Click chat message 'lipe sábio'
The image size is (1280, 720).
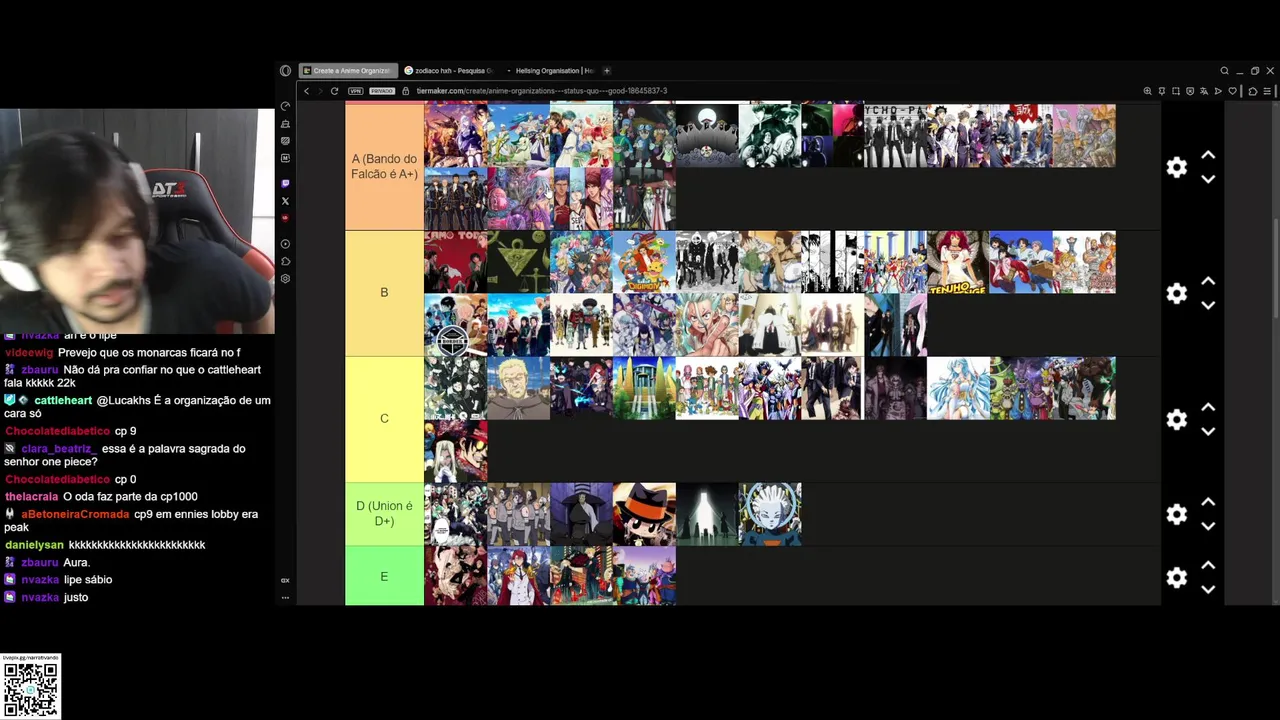88,580
